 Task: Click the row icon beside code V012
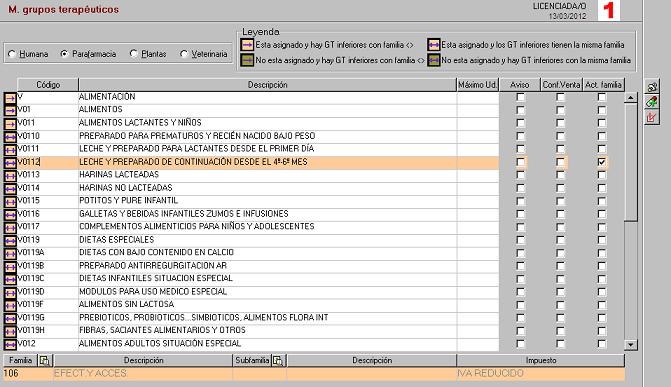coord(10,345)
